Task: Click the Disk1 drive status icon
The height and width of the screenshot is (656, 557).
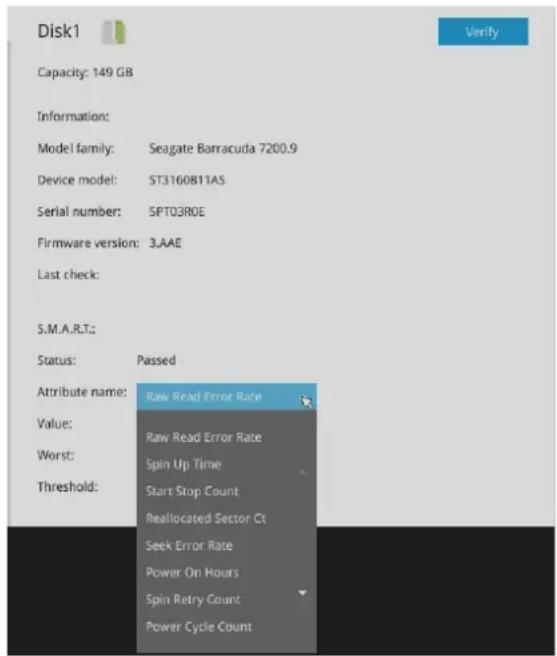Action: click(x=114, y=32)
